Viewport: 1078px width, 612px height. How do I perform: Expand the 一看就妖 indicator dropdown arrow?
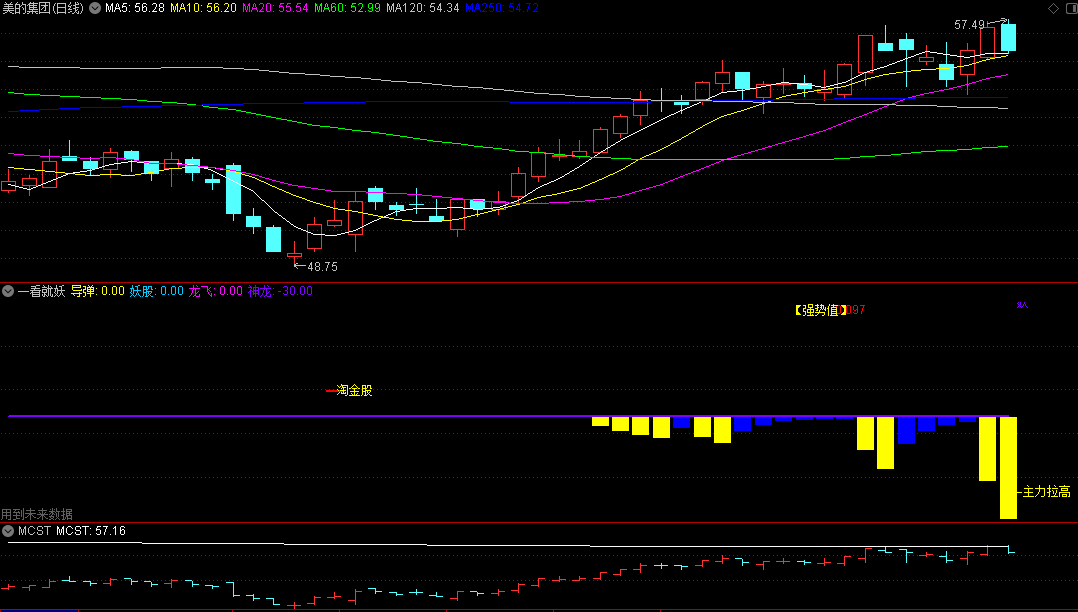[8, 291]
